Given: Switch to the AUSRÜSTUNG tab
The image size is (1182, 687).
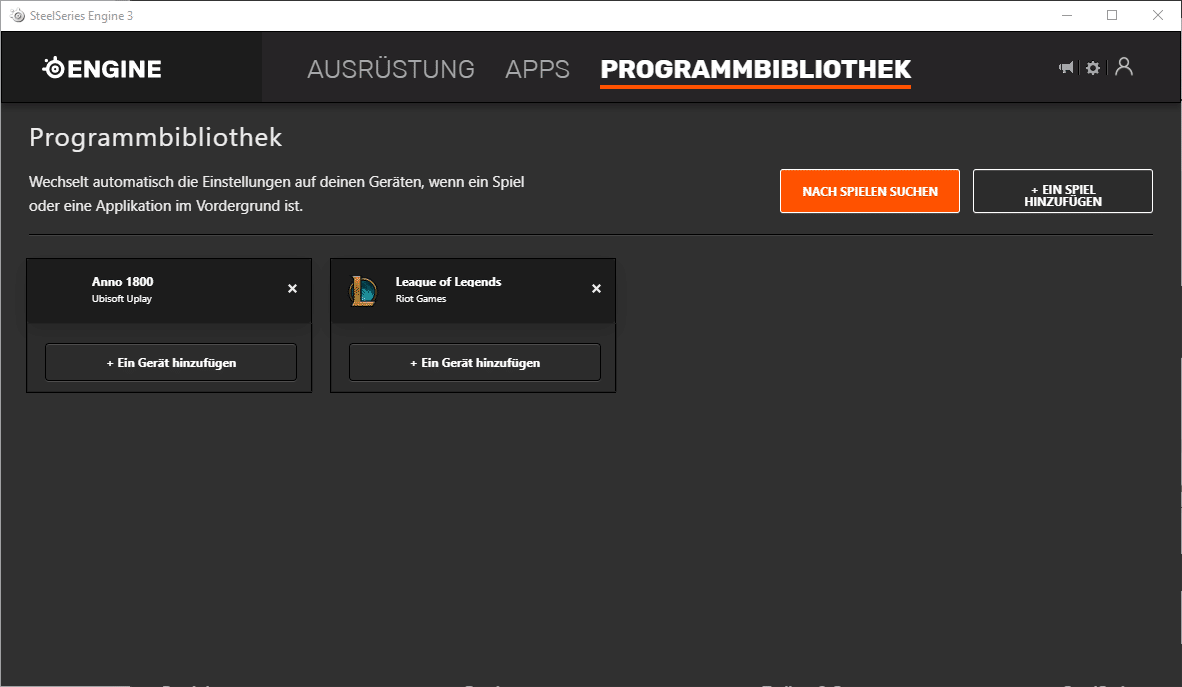Looking at the screenshot, I should tap(390, 69).
